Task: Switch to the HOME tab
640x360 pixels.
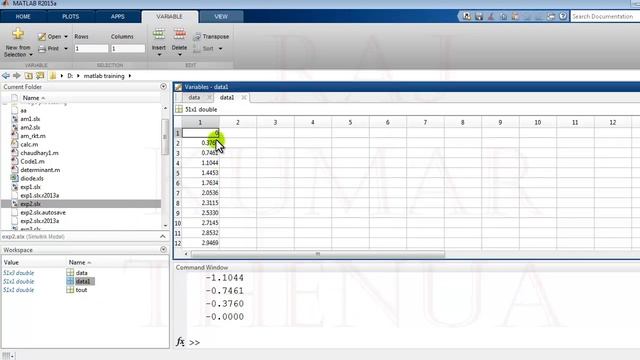Action: (x=23, y=16)
